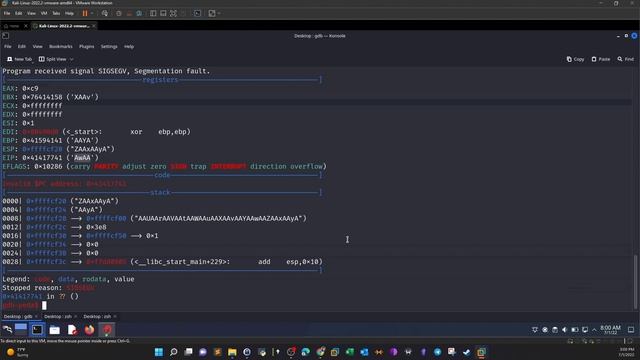Click the Kali tray network/display icon

tap(585, 330)
